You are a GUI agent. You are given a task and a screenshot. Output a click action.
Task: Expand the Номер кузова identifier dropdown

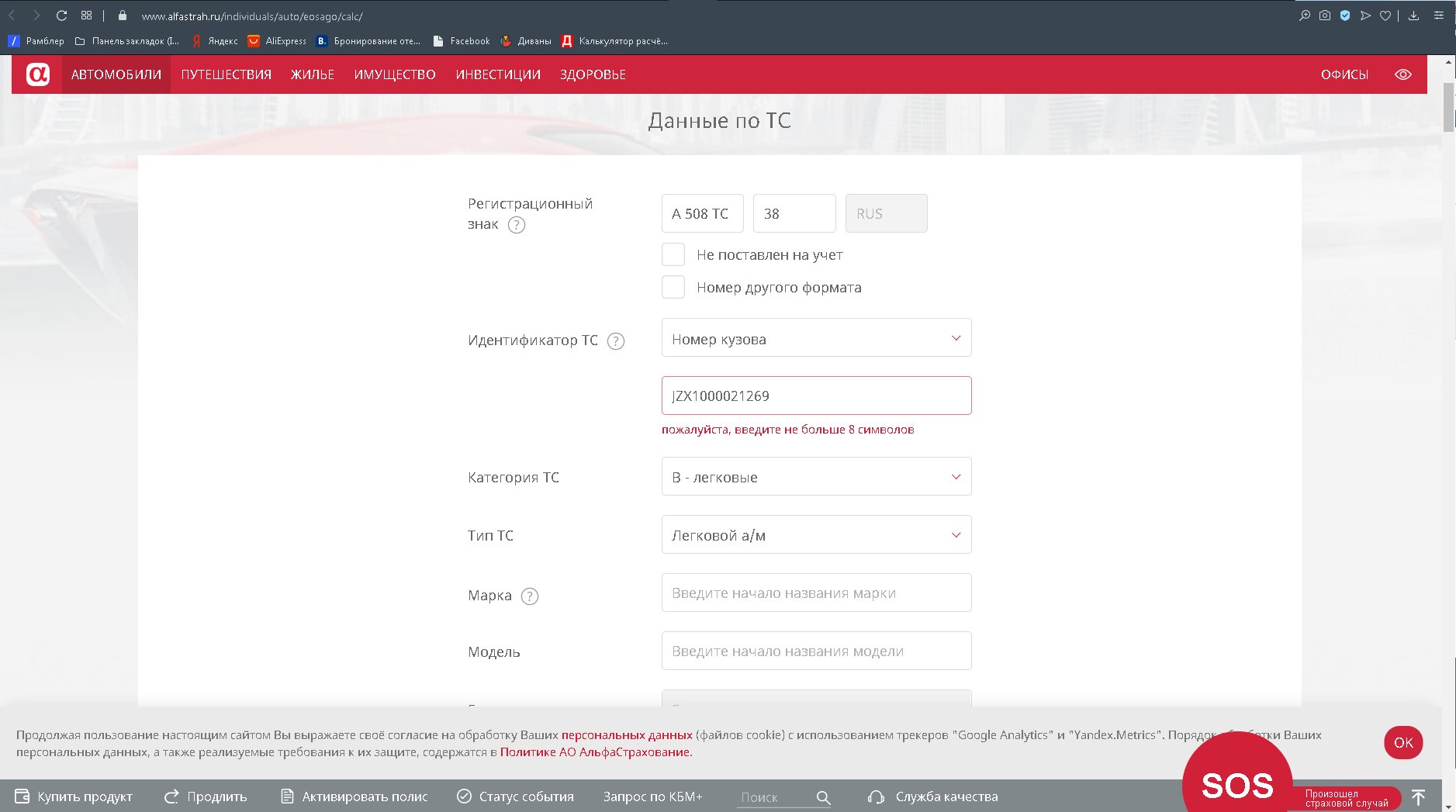[815, 338]
